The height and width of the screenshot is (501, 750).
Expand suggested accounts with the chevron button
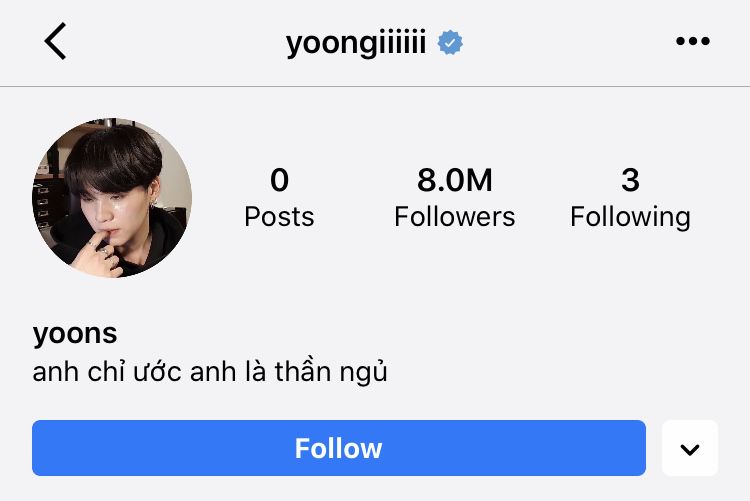tap(690, 448)
